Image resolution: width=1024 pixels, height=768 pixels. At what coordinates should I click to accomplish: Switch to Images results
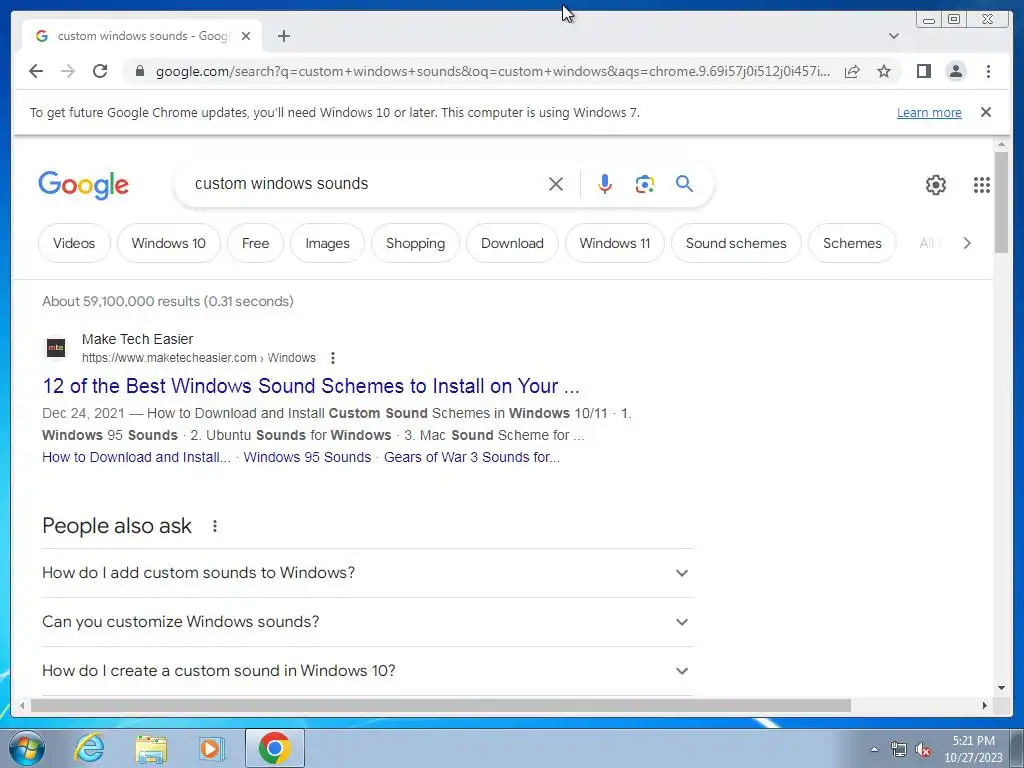(327, 243)
